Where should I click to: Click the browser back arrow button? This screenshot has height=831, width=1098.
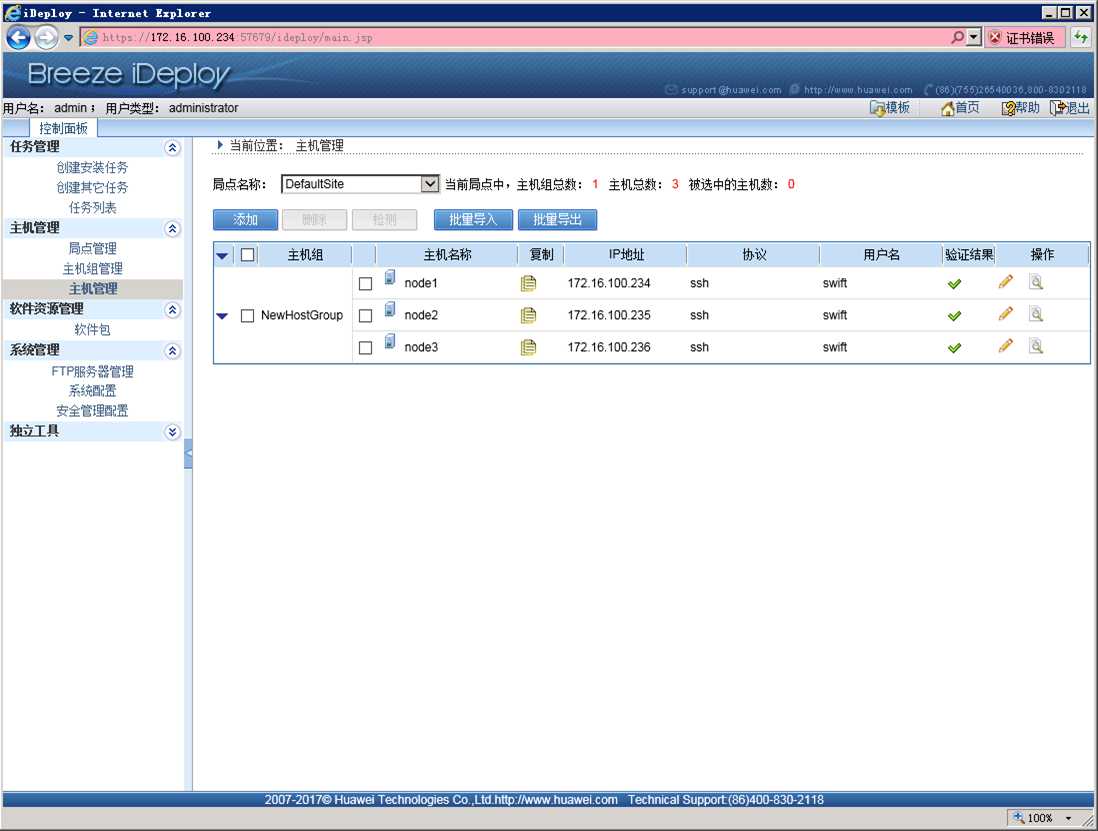point(18,37)
